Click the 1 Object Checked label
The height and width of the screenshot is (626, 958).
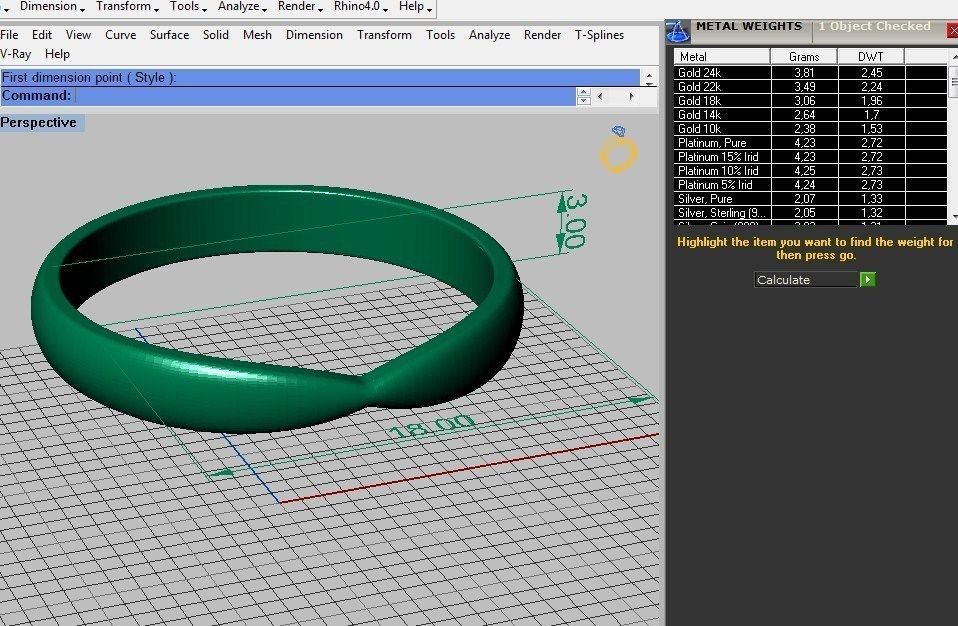pos(874,26)
